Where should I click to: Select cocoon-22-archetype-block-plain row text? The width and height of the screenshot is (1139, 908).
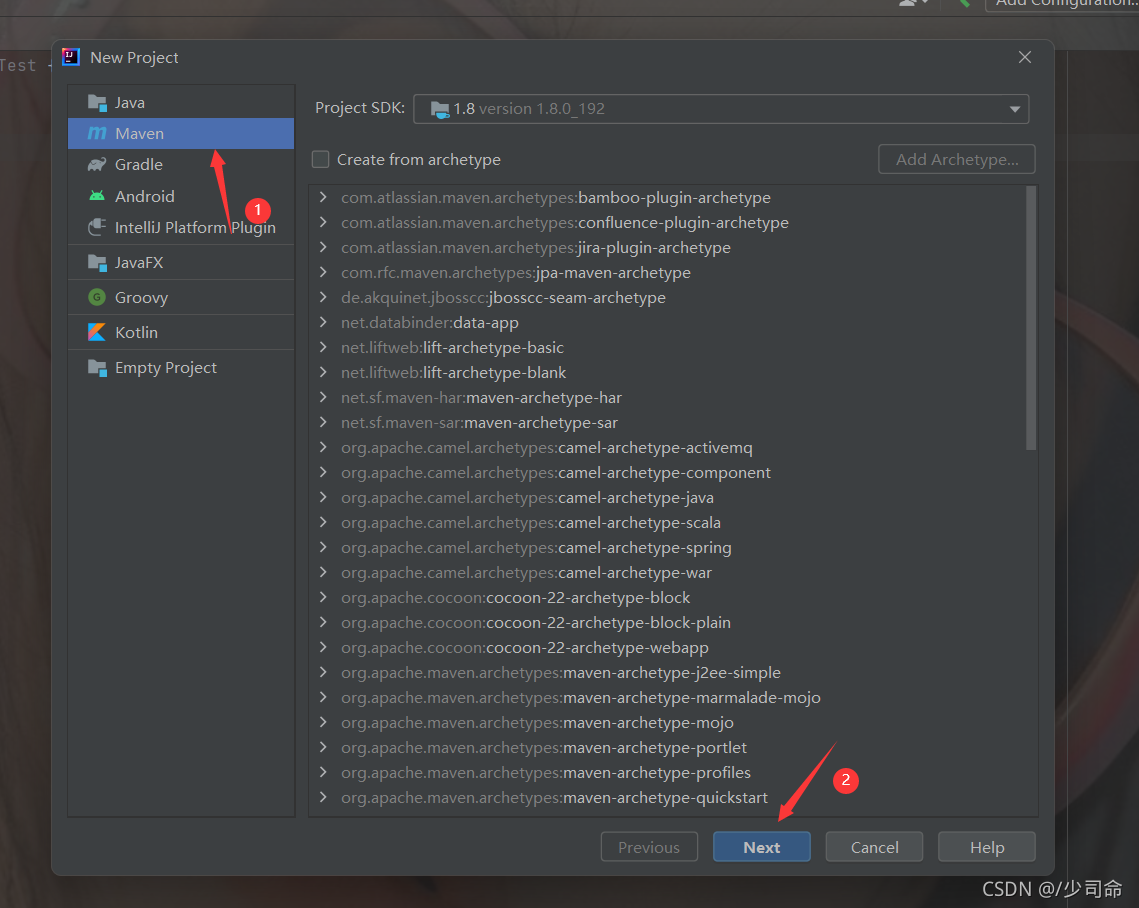click(x=535, y=623)
